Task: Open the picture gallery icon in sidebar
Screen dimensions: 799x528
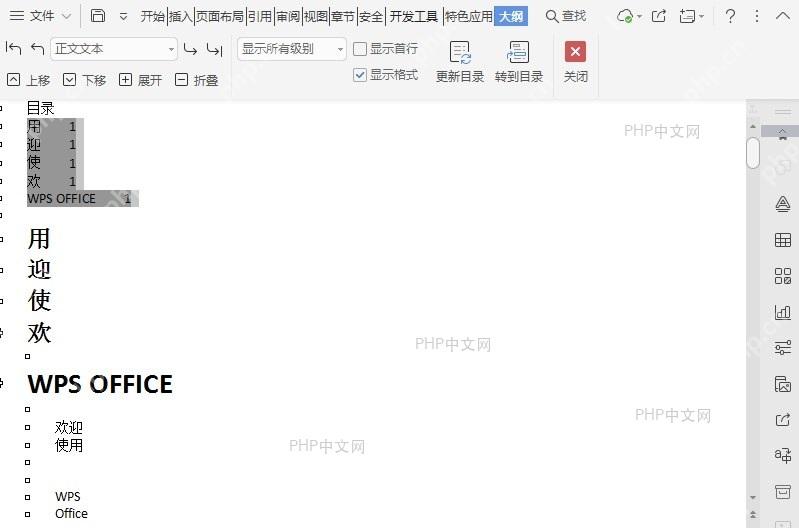Action: pos(783,384)
